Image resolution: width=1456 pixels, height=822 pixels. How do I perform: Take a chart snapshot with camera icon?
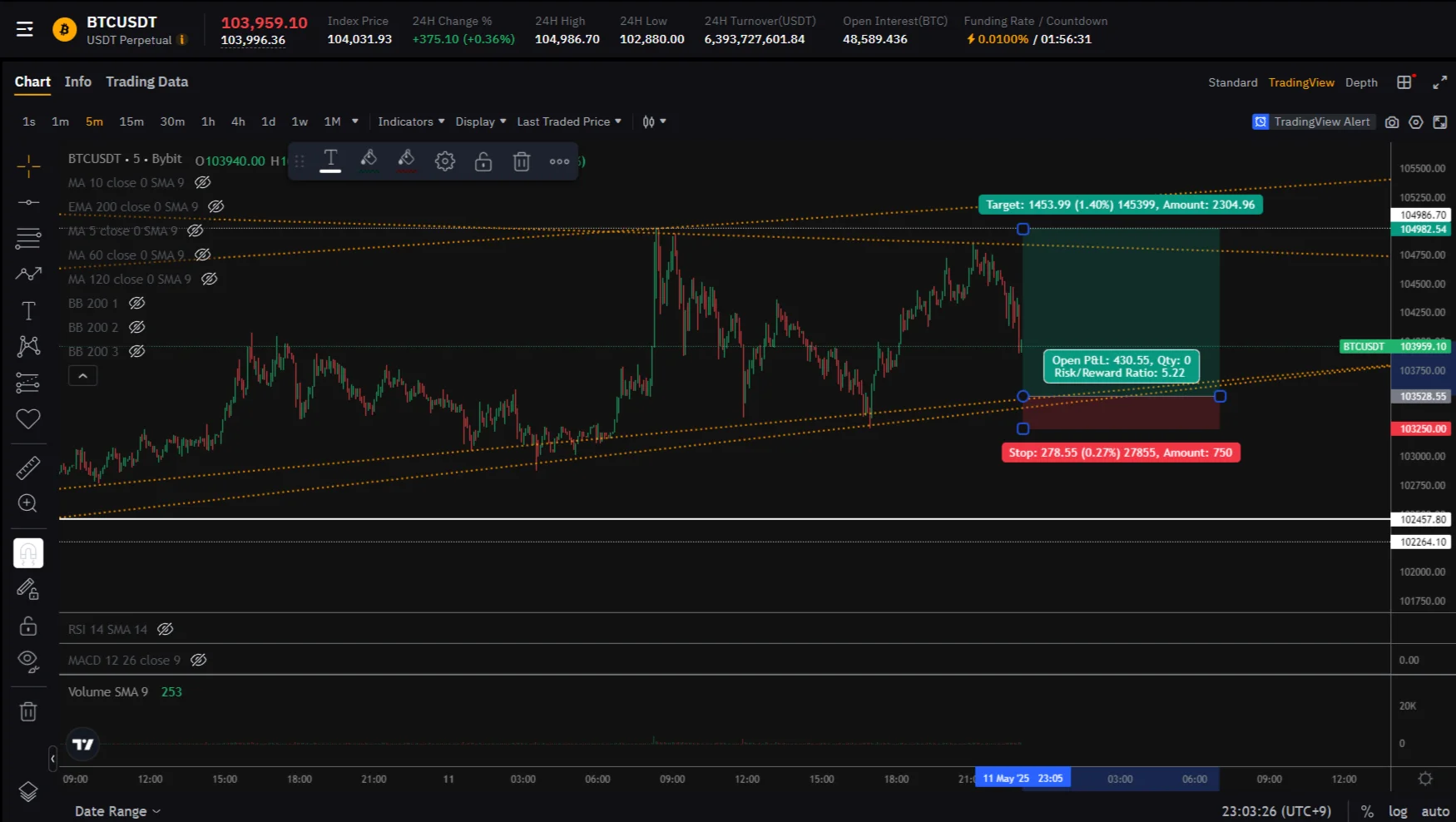1392,122
